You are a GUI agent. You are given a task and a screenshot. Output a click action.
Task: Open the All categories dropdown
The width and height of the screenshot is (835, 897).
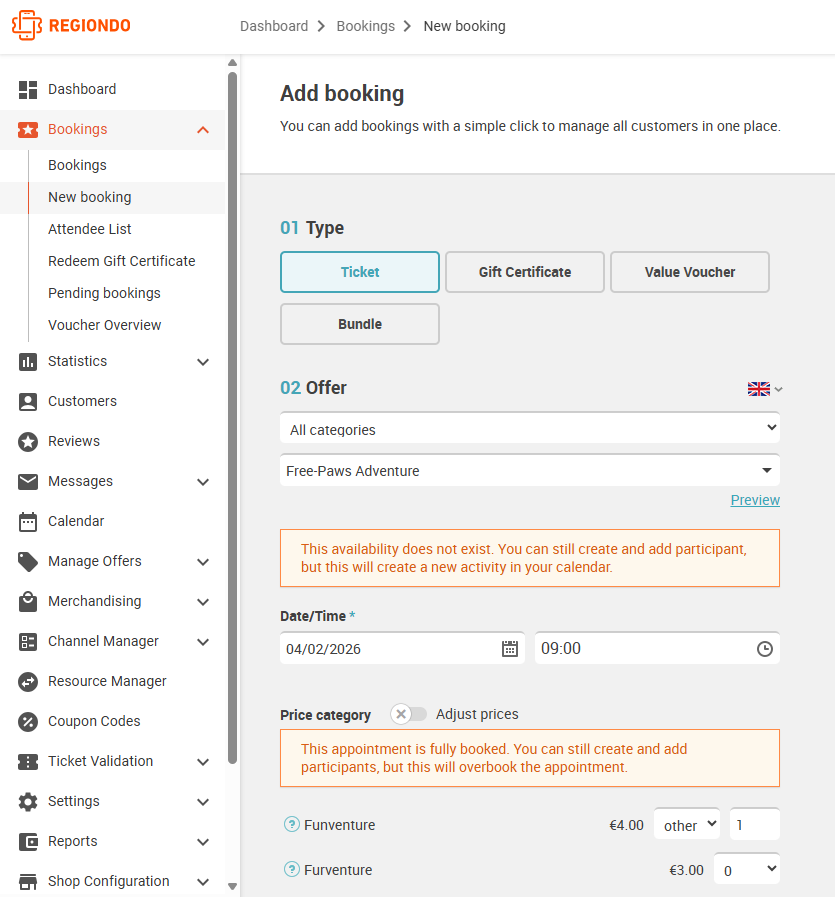click(x=530, y=428)
